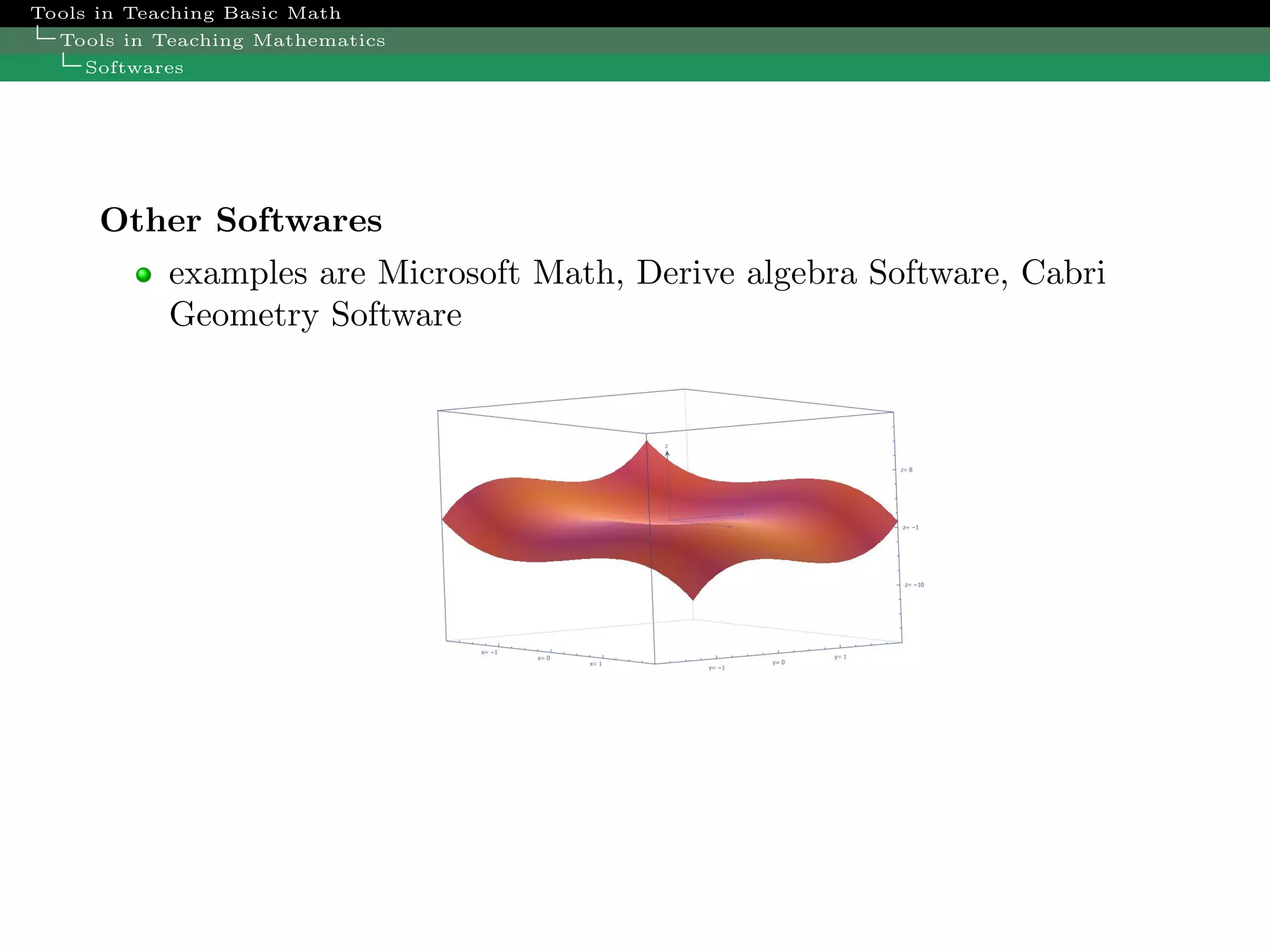The height and width of the screenshot is (952, 1270).
Task: Click the 'Tools in Teaching Basic Math' title link
Action: (x=186, y=13)
